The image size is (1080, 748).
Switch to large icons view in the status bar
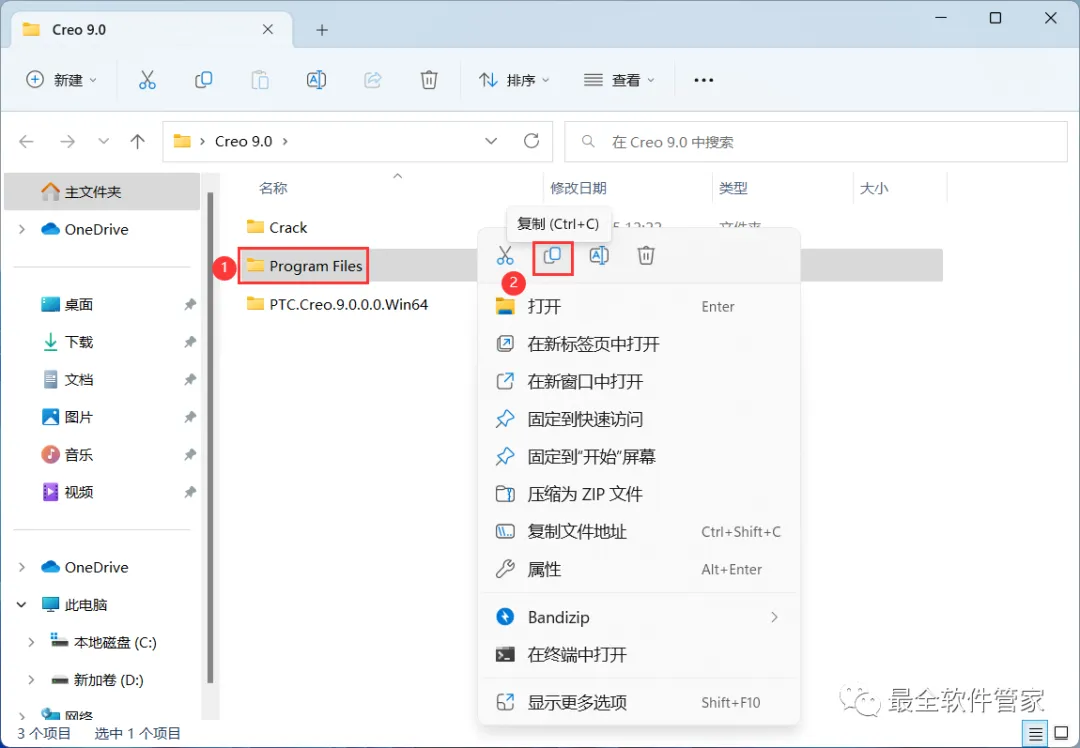(1061, 734)
